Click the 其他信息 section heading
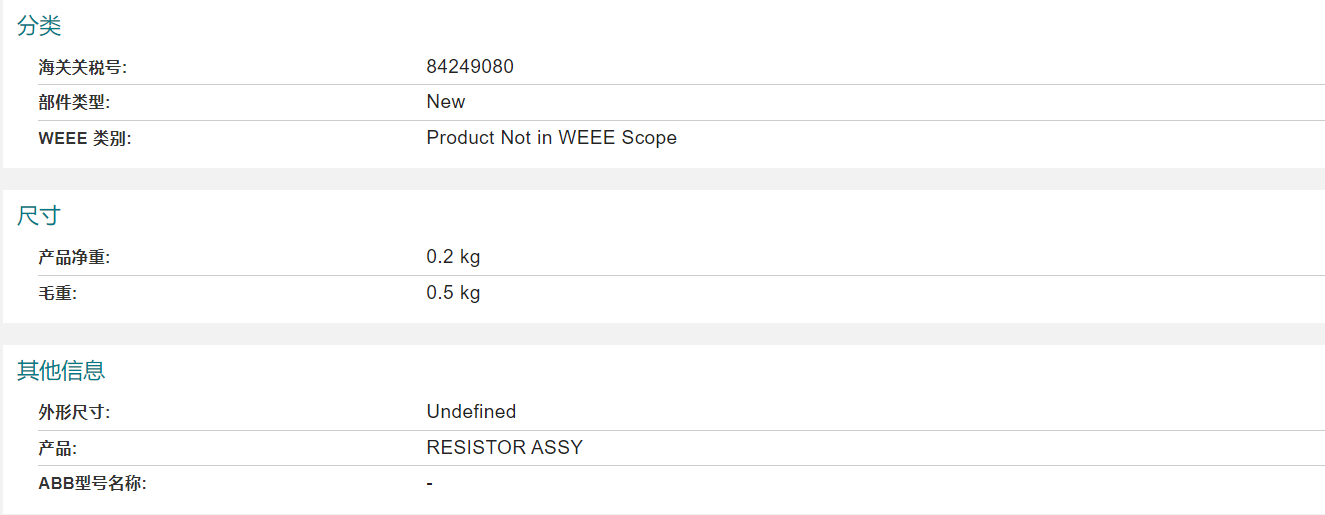The height and width of the screenshot is (515, 1325). (x=61, y=371)
